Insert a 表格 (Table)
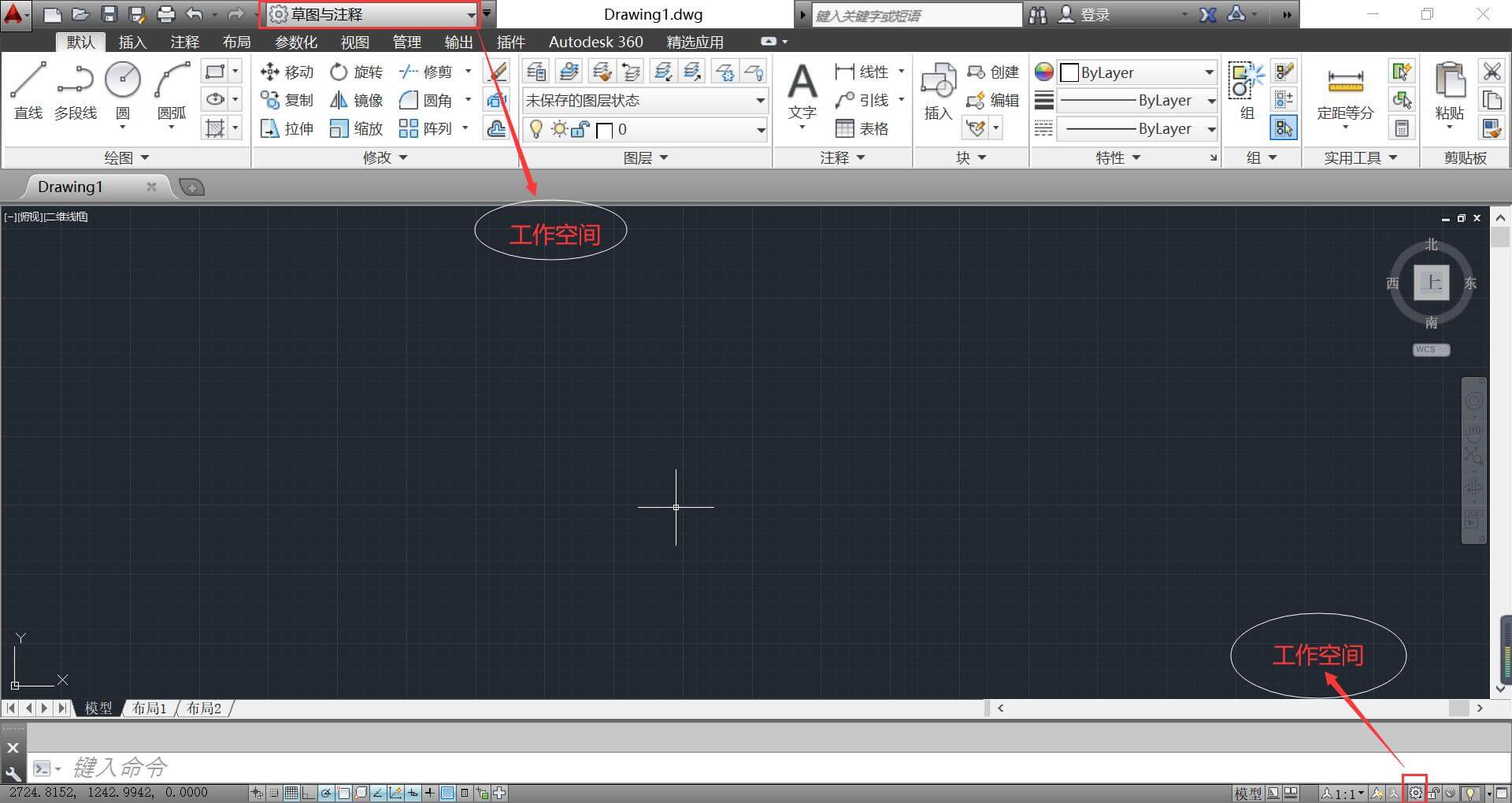The height and width of the screenshot is (803, 1512). (862, 128)
